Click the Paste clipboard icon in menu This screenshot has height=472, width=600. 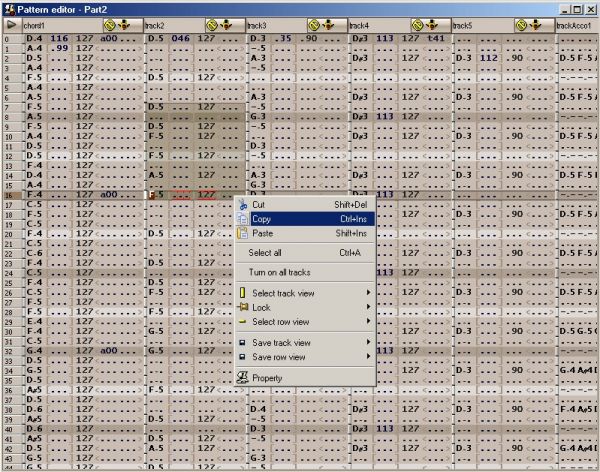242,233
